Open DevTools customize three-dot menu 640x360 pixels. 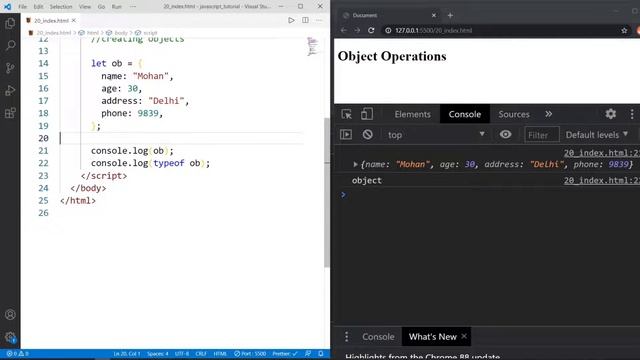(632, 114)
